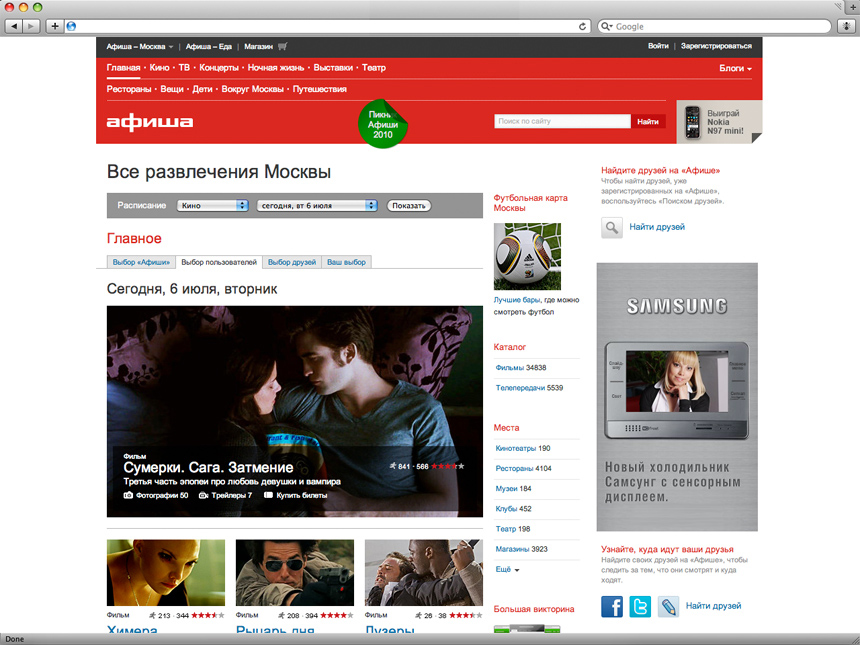Open the Афиша – Москва city dropdown
This screenshot has width=860, height=645.
click(x=139, y=47)
